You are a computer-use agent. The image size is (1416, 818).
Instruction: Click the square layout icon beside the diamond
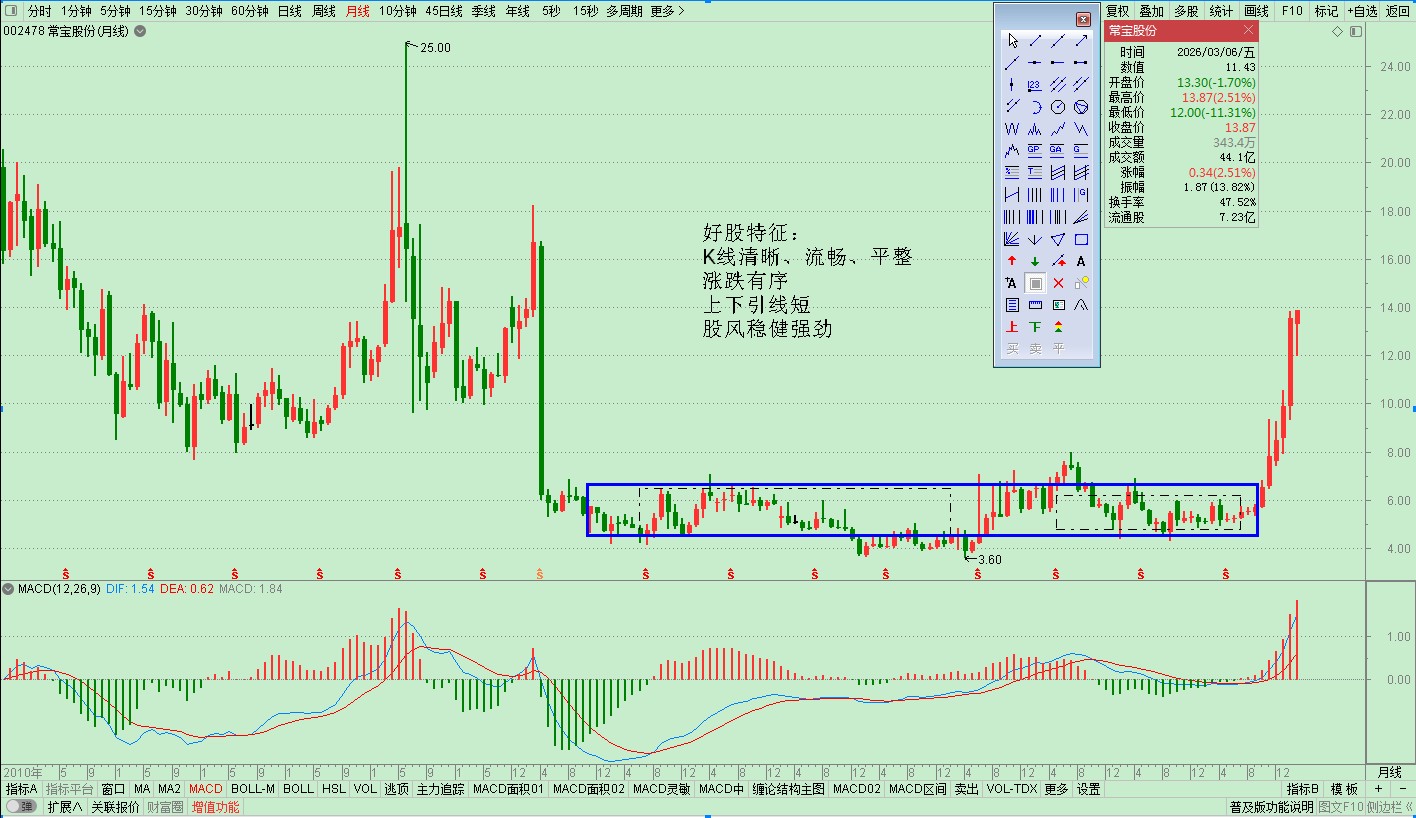click(1356, 31)
